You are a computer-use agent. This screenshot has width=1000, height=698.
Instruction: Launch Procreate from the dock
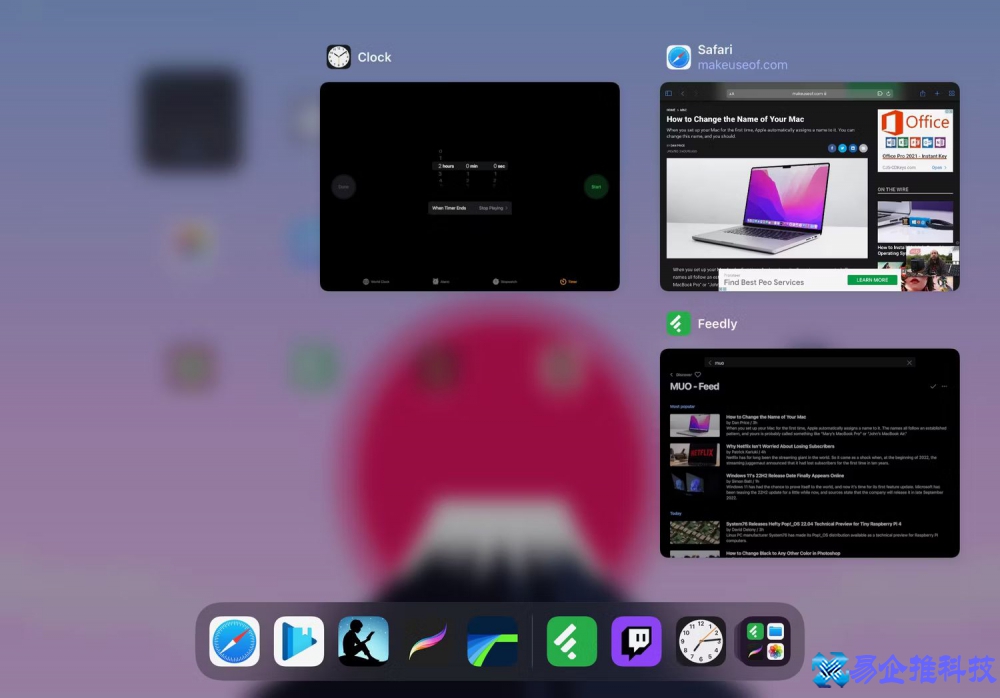click(x=427, y=641)
